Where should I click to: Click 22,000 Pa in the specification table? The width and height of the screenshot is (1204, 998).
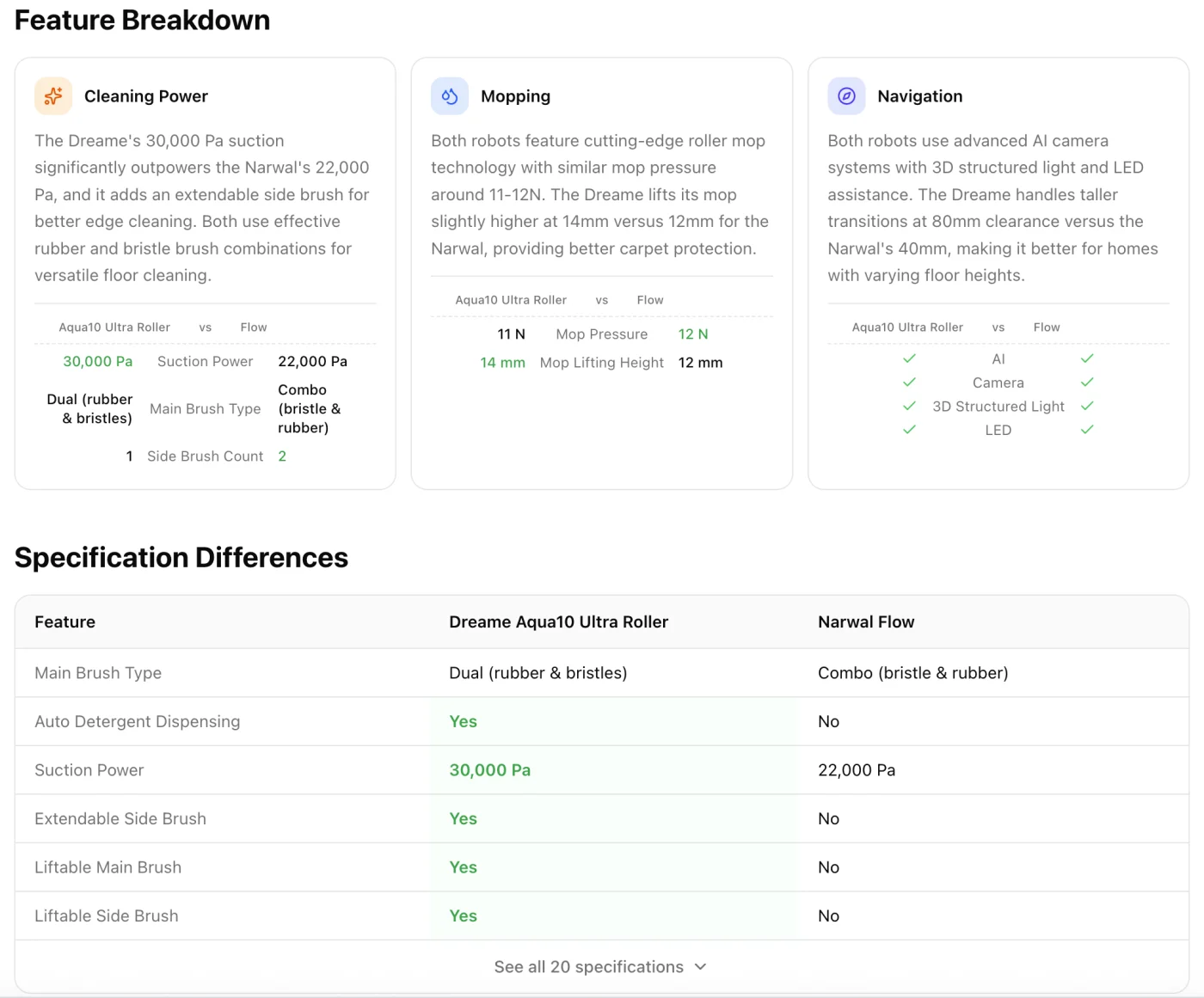pyautogui.click(x=857, y=770)
